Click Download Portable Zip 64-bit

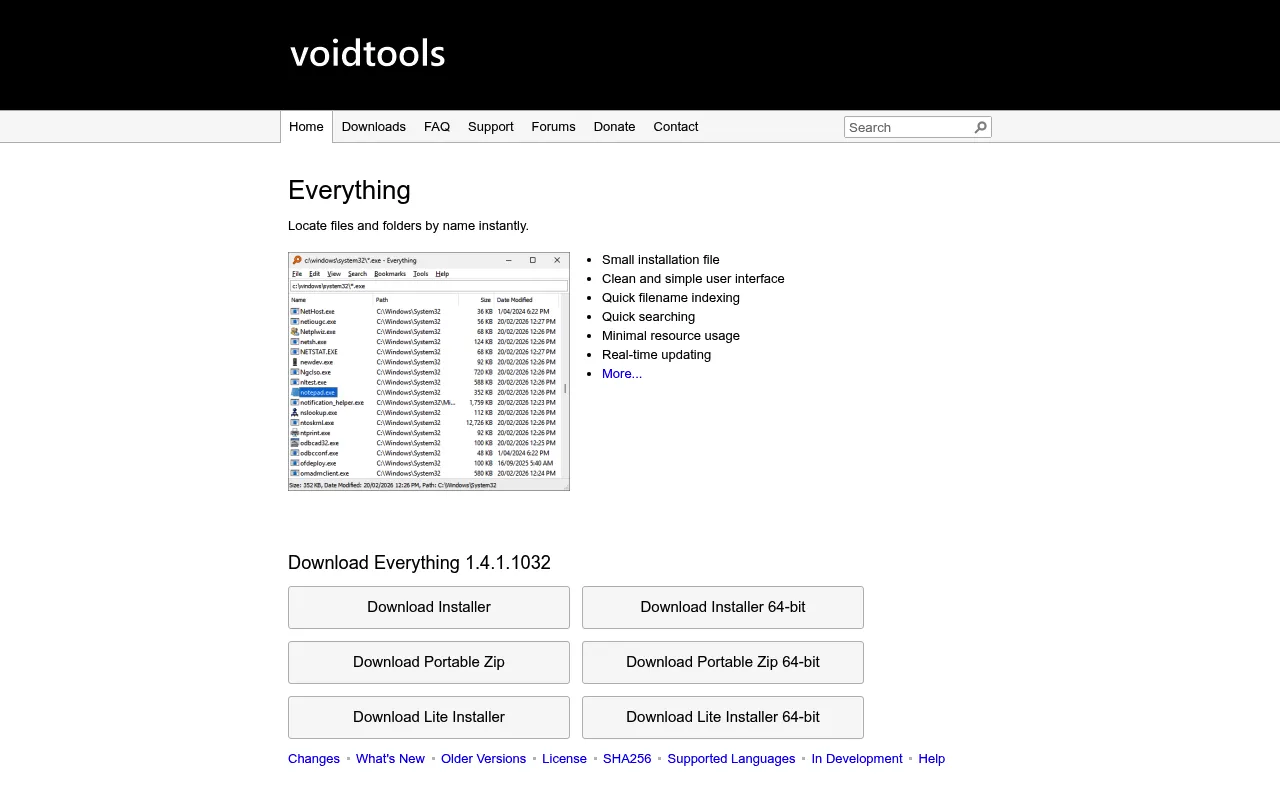tap(723, 662)
